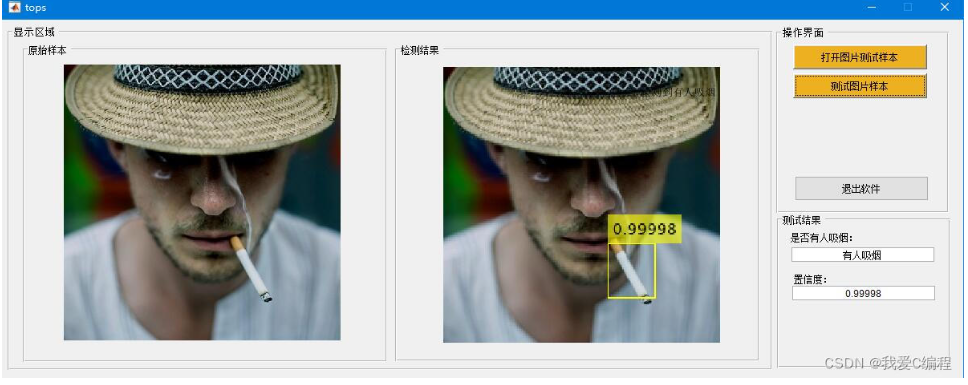The height and width of the screenshot is (385, 968).
Task: Maximize the tops window
Action: coord(908,7)
